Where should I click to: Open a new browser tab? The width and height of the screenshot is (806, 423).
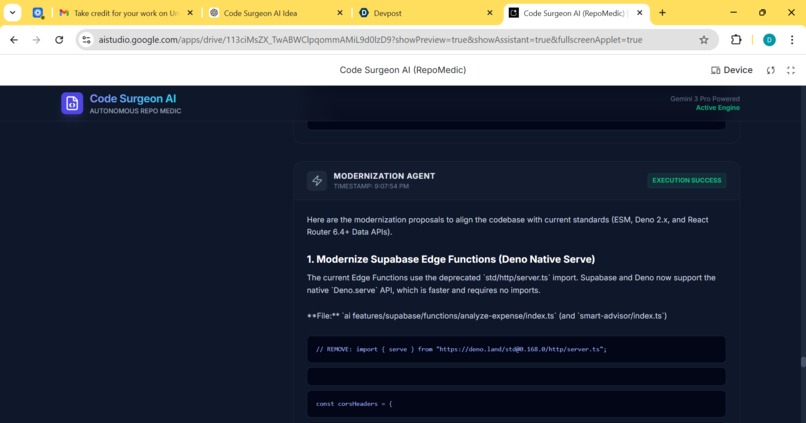662,13
